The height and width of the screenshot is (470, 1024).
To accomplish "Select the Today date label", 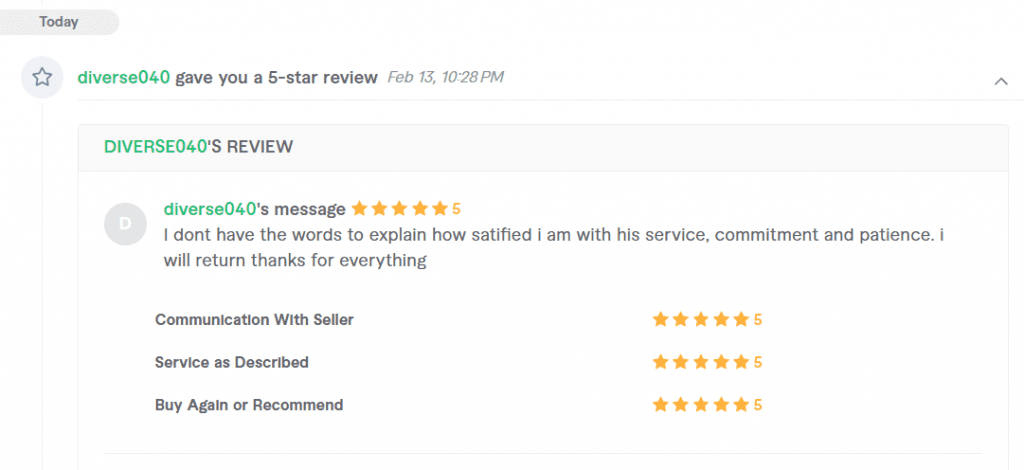I will coord(59,21).
